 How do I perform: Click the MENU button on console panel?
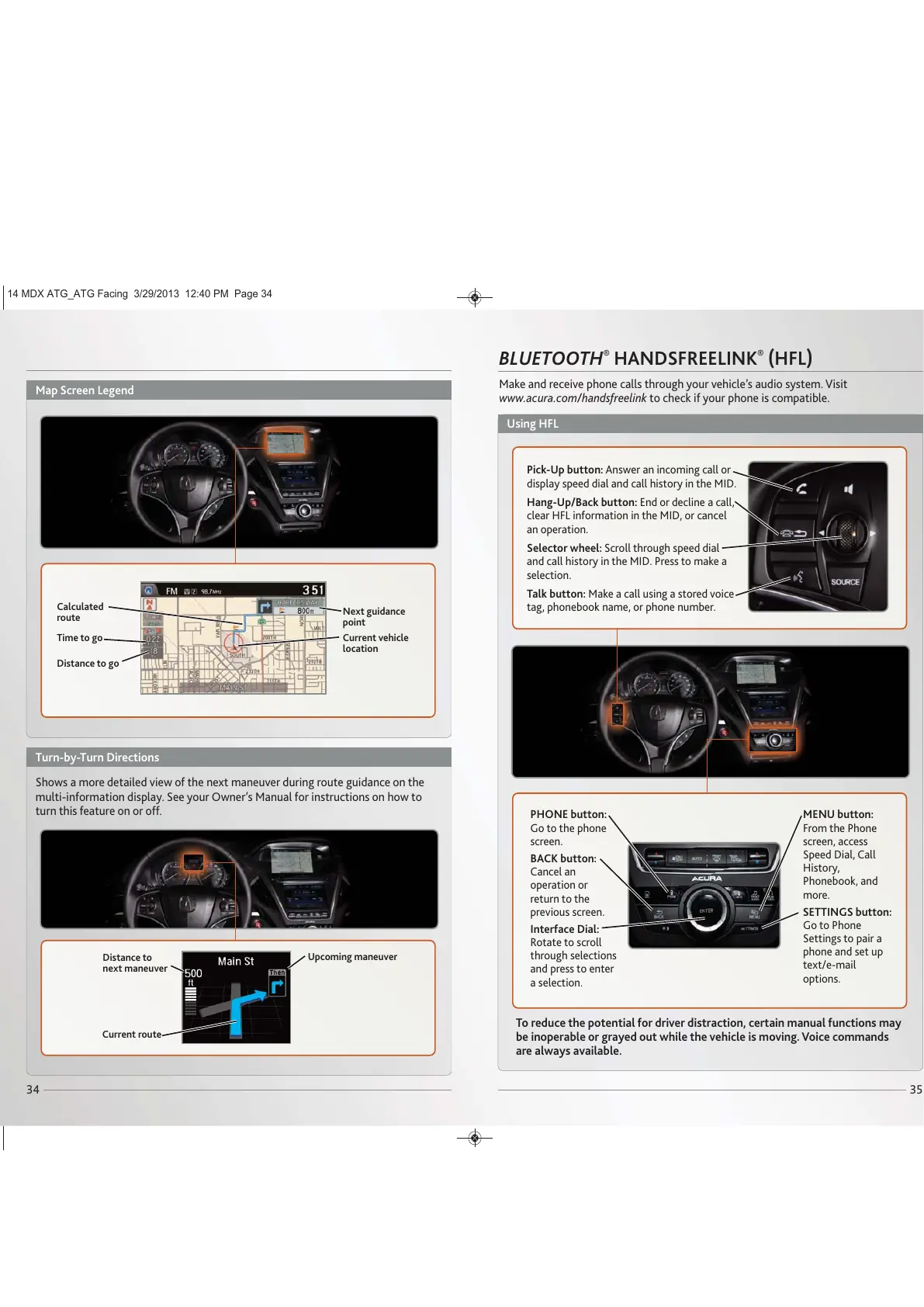[x=755, y=914]
